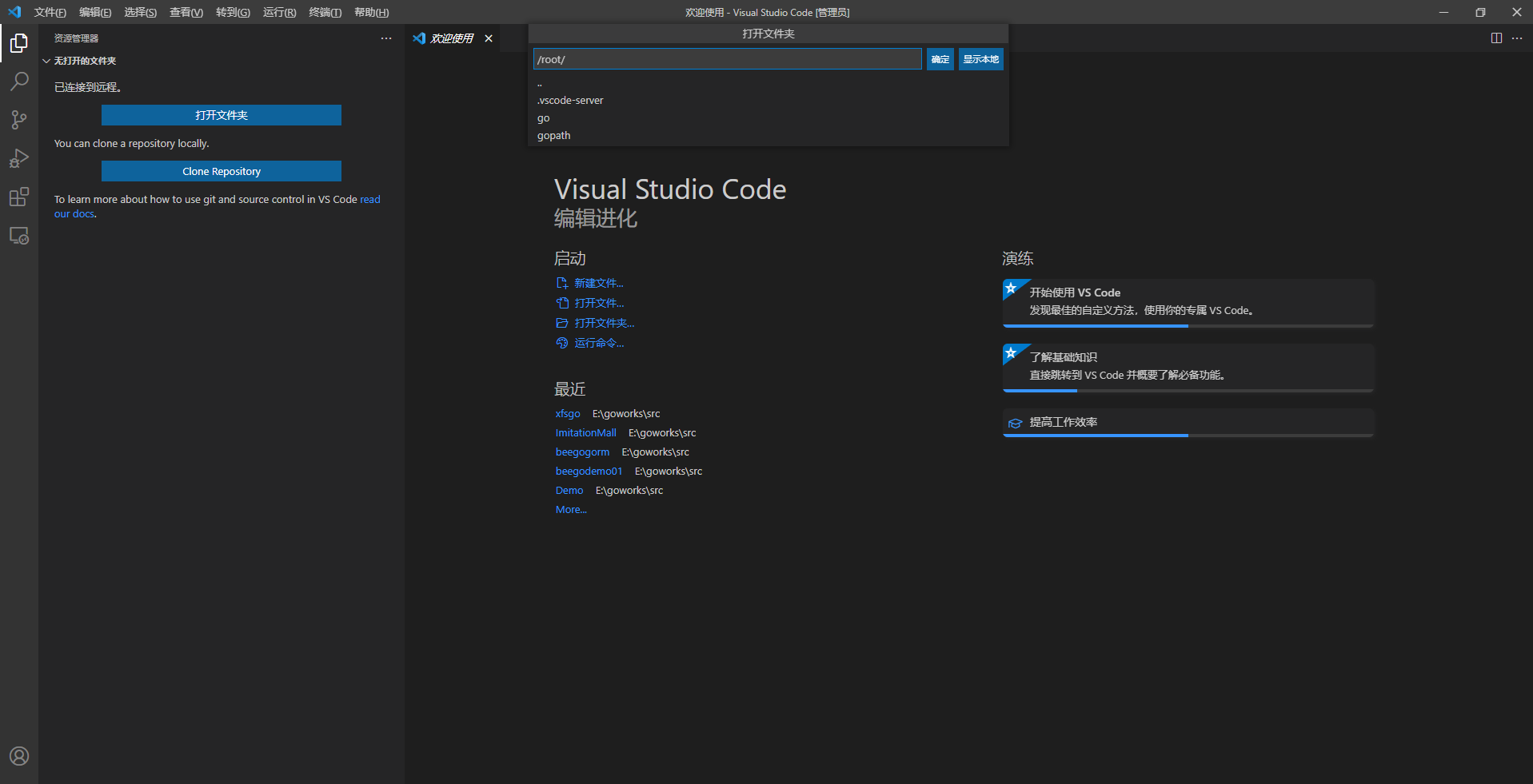
Task: Select the parent directory '..' entry
Action: point(768,83)
